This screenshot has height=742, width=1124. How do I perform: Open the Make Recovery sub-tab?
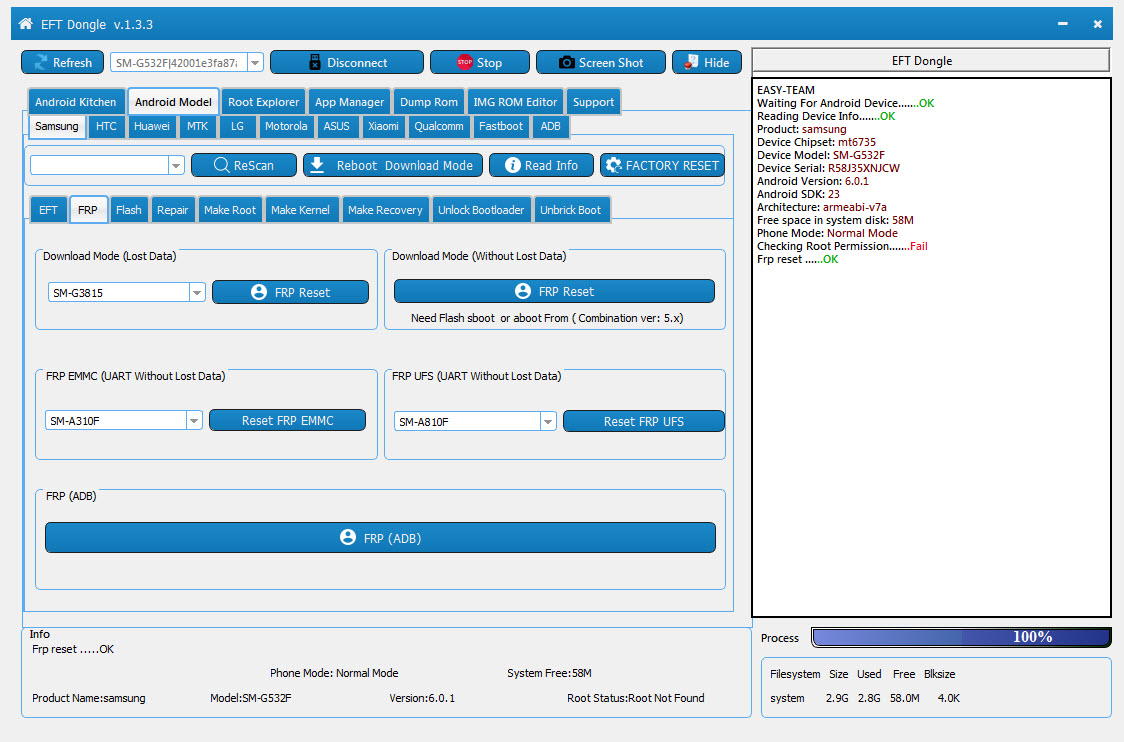coord(385,210)
